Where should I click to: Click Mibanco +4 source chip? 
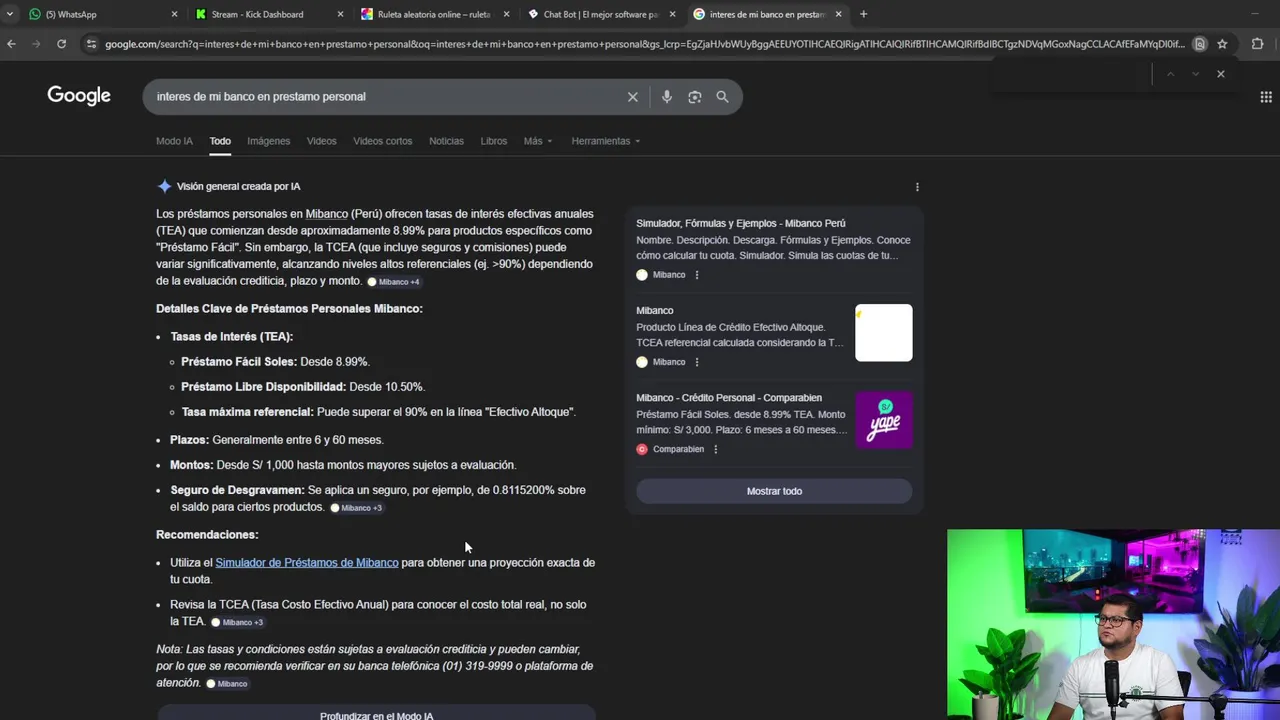pos(393,282)
